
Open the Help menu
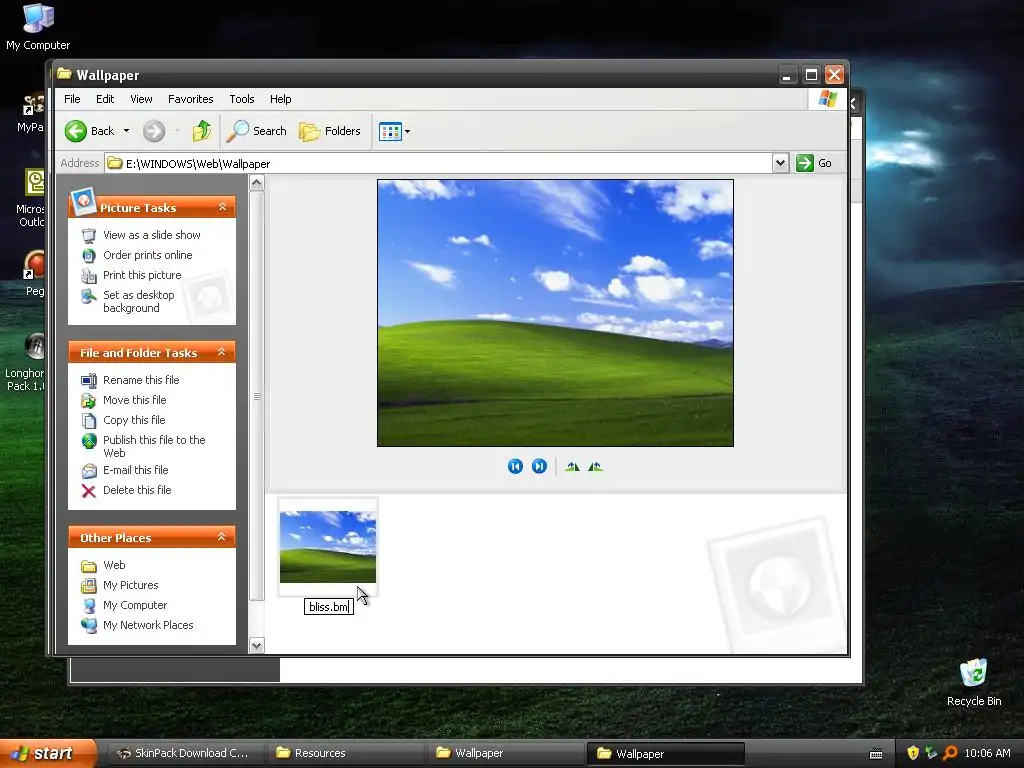(x=281, y=99)
